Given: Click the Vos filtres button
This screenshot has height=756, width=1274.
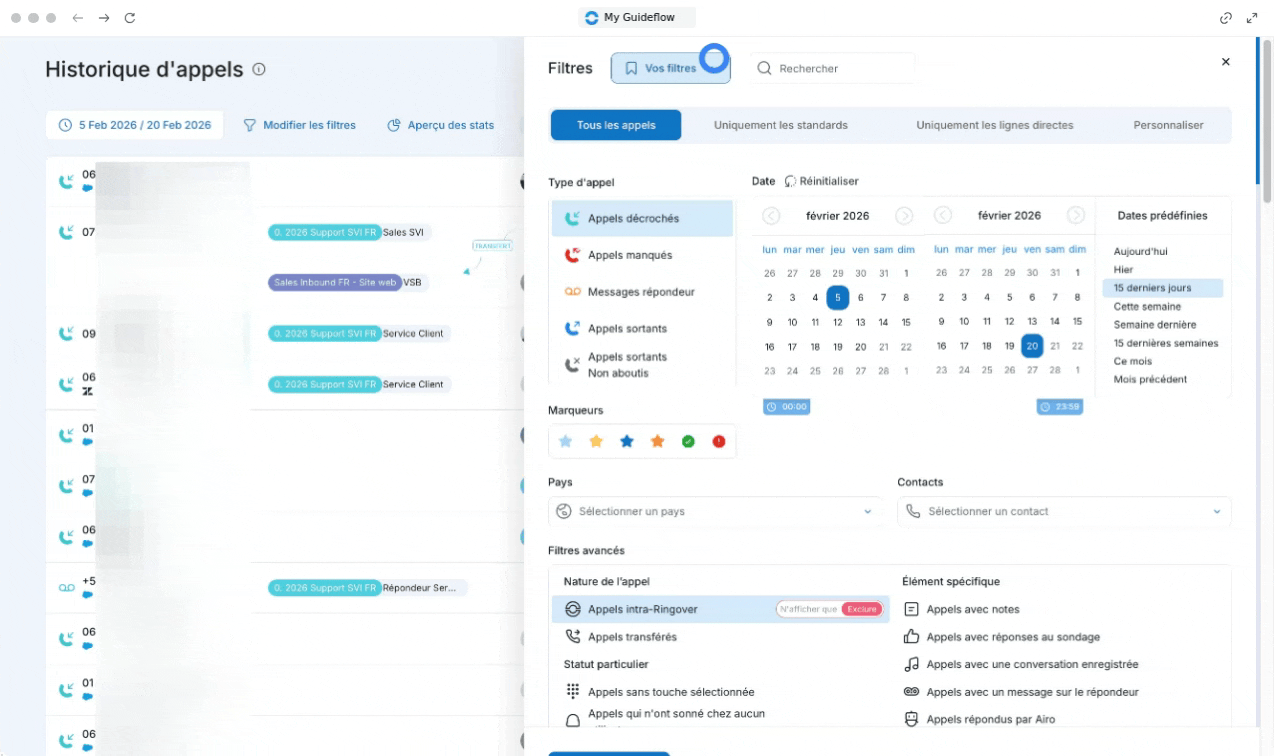Looking at the screenshot, I should click(670, 68).
